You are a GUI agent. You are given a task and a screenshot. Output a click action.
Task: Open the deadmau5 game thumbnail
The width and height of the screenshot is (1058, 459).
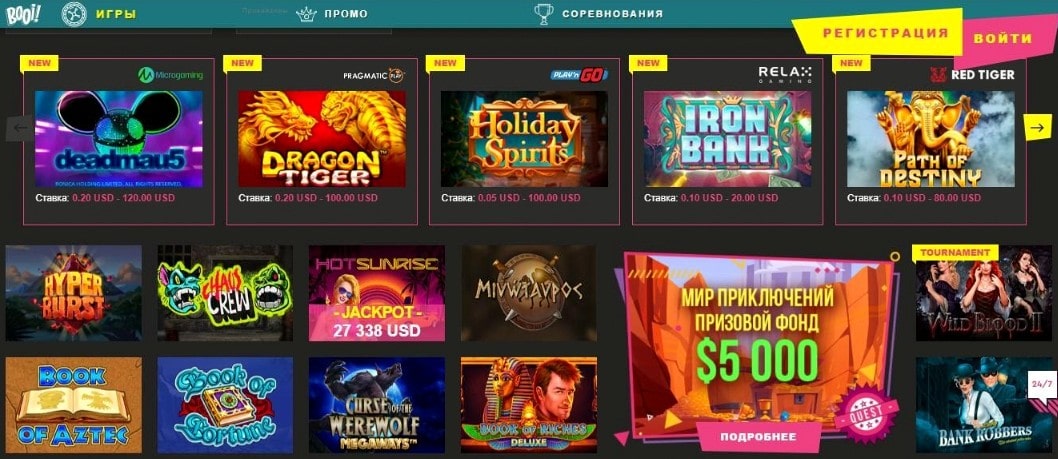click(119, 139)
